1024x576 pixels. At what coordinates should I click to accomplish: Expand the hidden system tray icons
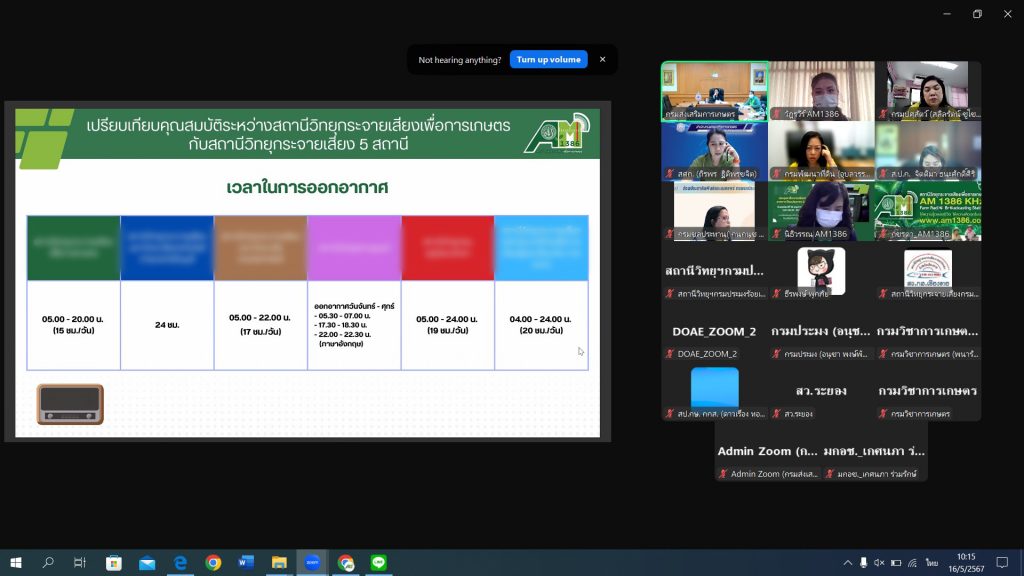click(x=848, y=563)
